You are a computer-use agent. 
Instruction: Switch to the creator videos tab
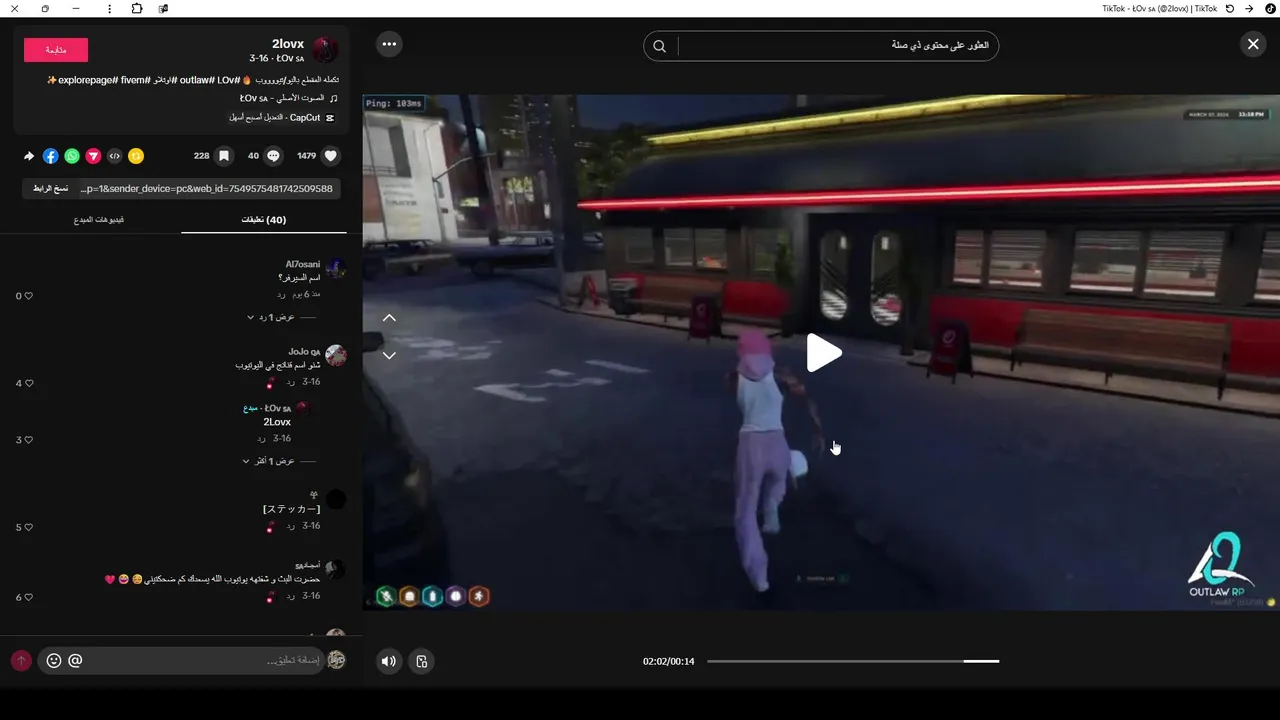[x=99, y=220]
